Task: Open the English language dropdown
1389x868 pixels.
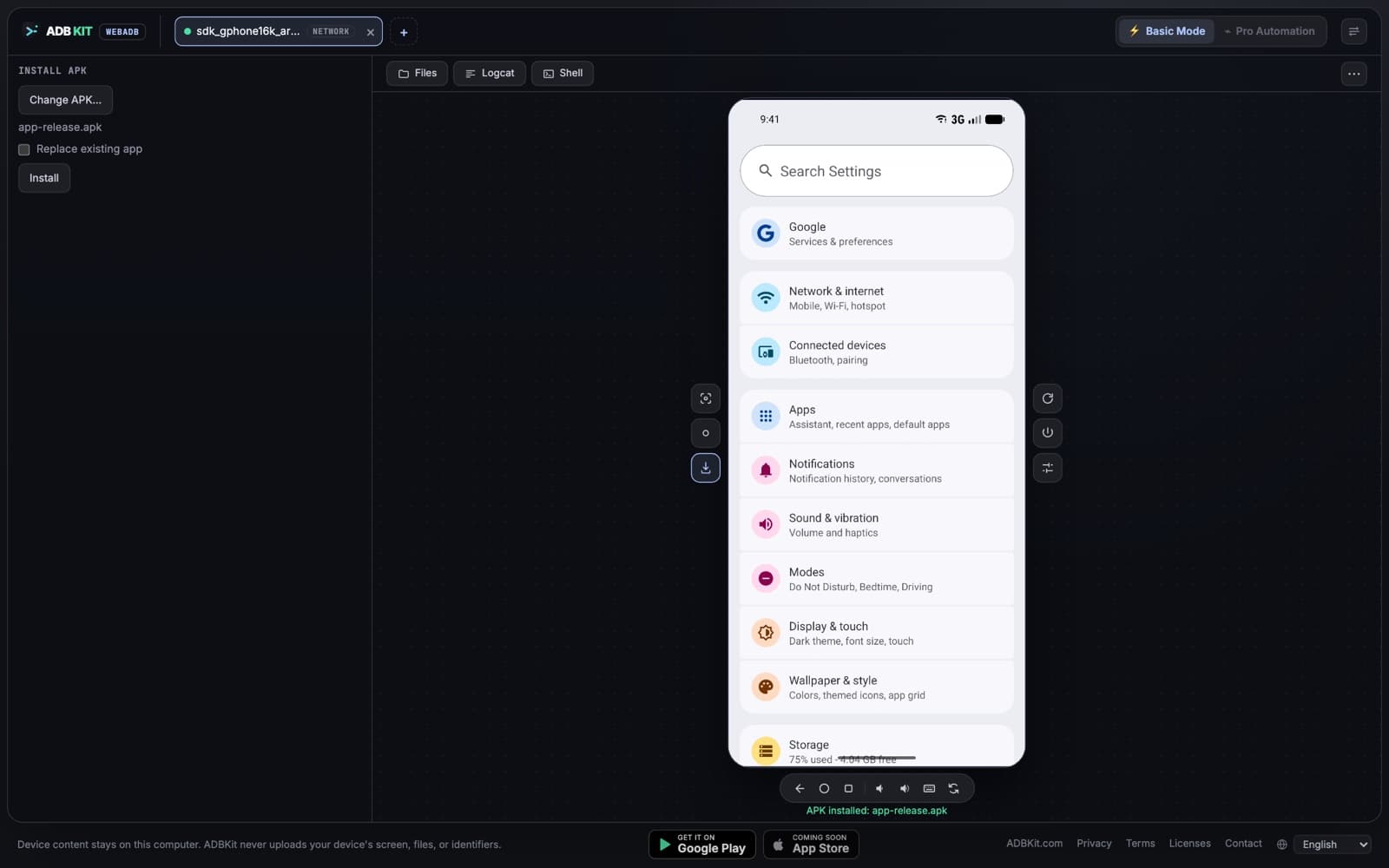Action: (x=1332, y=845)
